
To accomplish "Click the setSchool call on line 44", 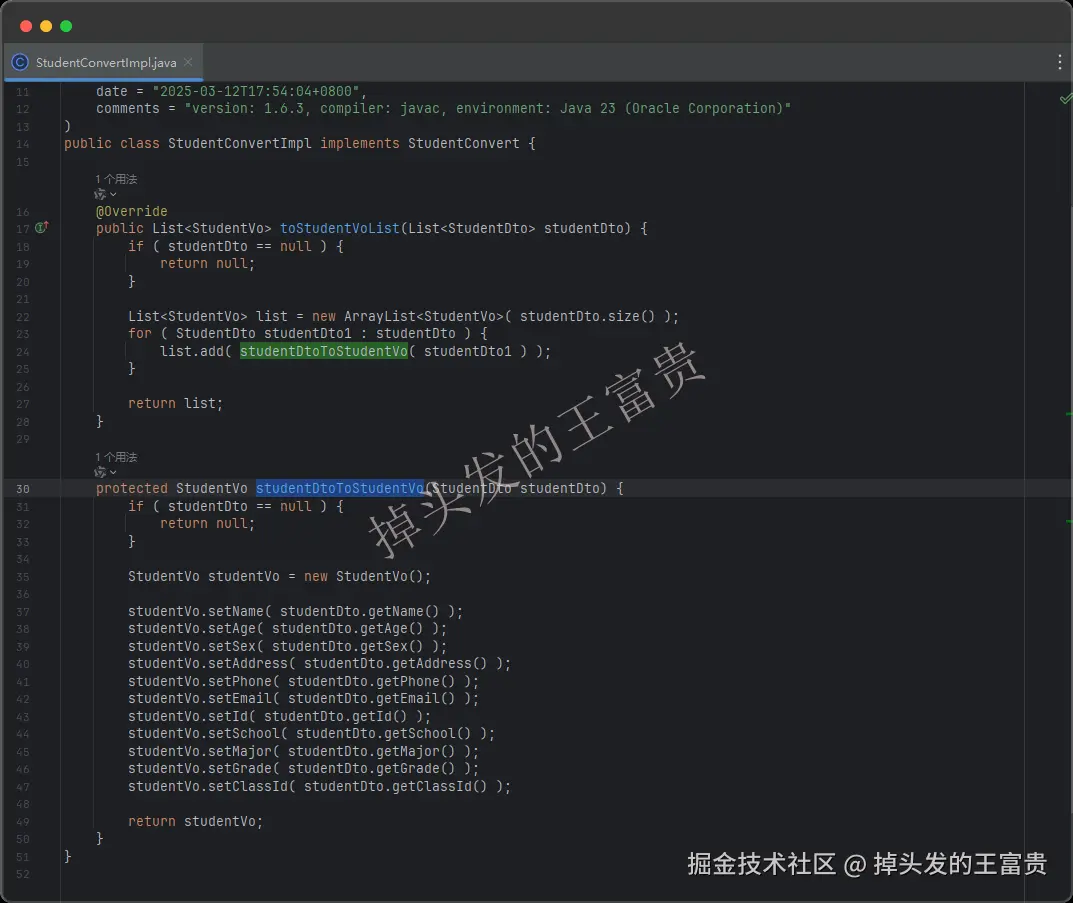I will 311,733.
